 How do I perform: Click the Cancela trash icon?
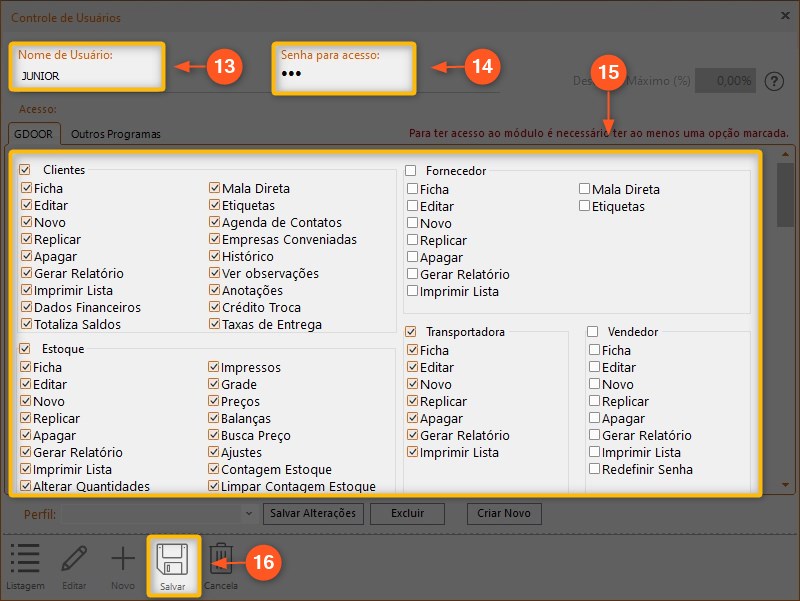click(x=220, y=560)
